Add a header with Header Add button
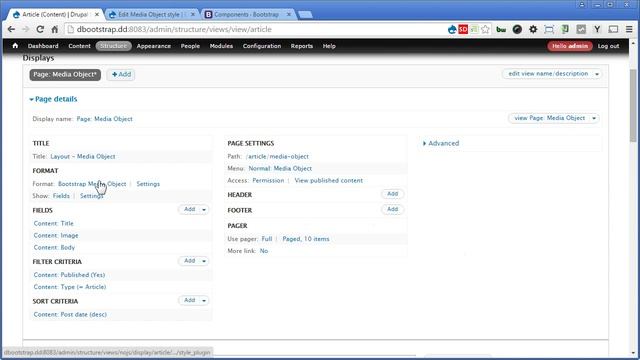This screenshot has height=360, width=640. coord(393,194)
